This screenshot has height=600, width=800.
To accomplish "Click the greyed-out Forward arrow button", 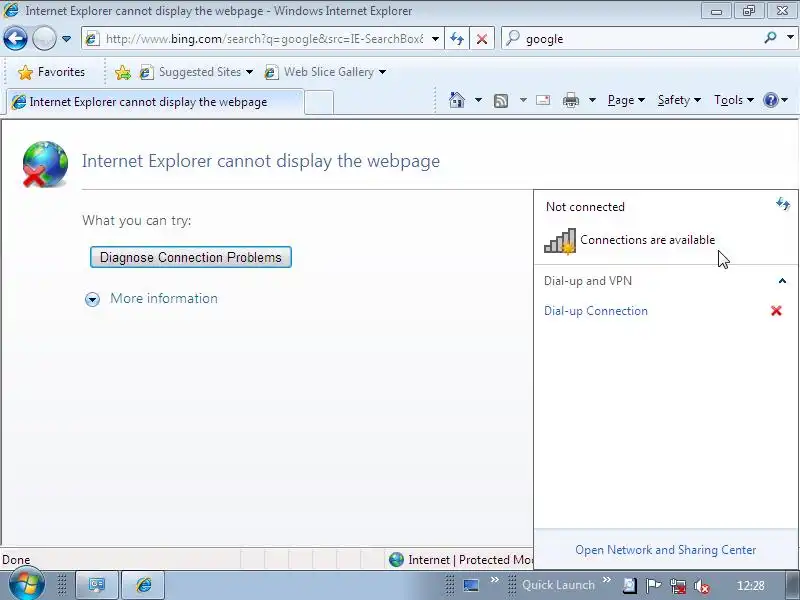I will pyautogui.click(x=44, y=38).
